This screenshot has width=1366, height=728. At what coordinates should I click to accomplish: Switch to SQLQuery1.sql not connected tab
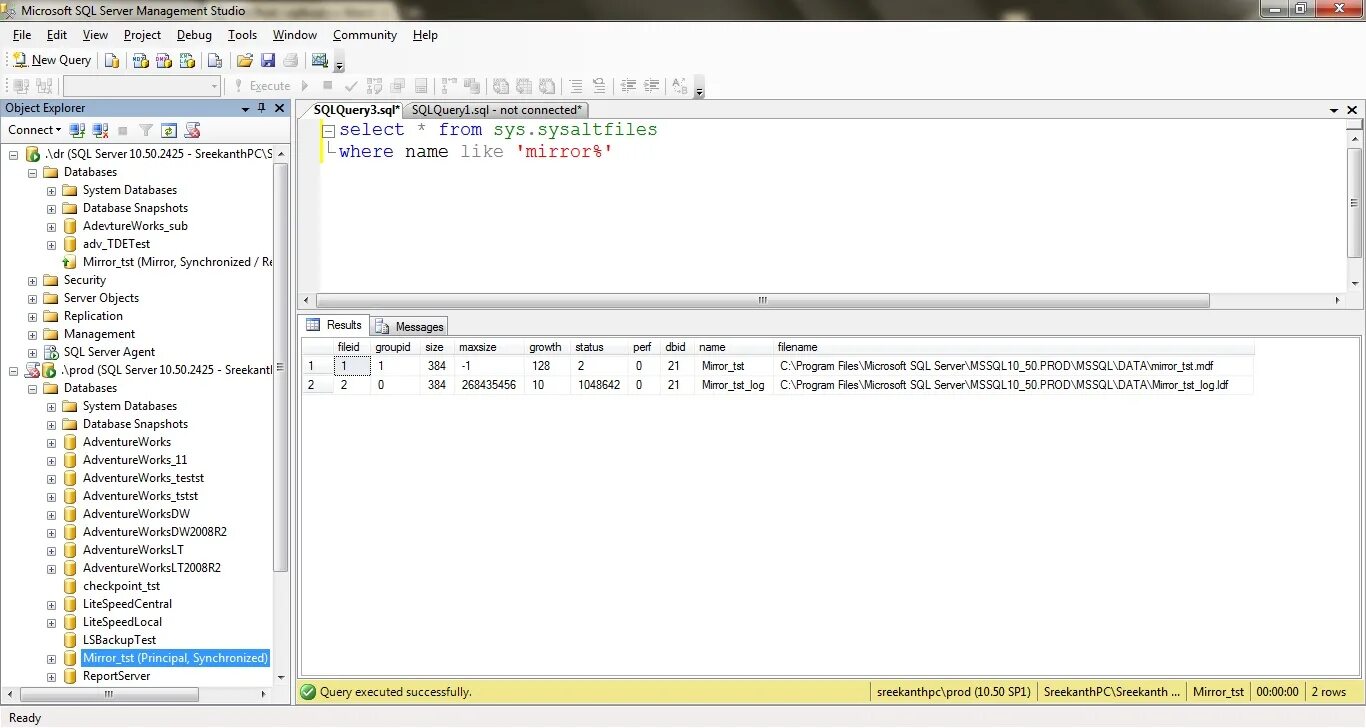(x=496, y=110)
